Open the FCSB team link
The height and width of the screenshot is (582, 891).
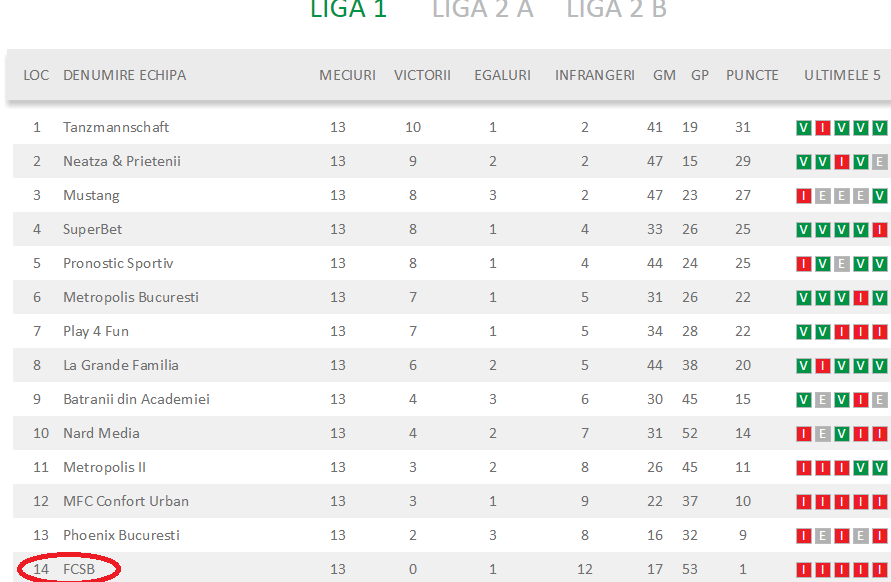pos(79,569)
